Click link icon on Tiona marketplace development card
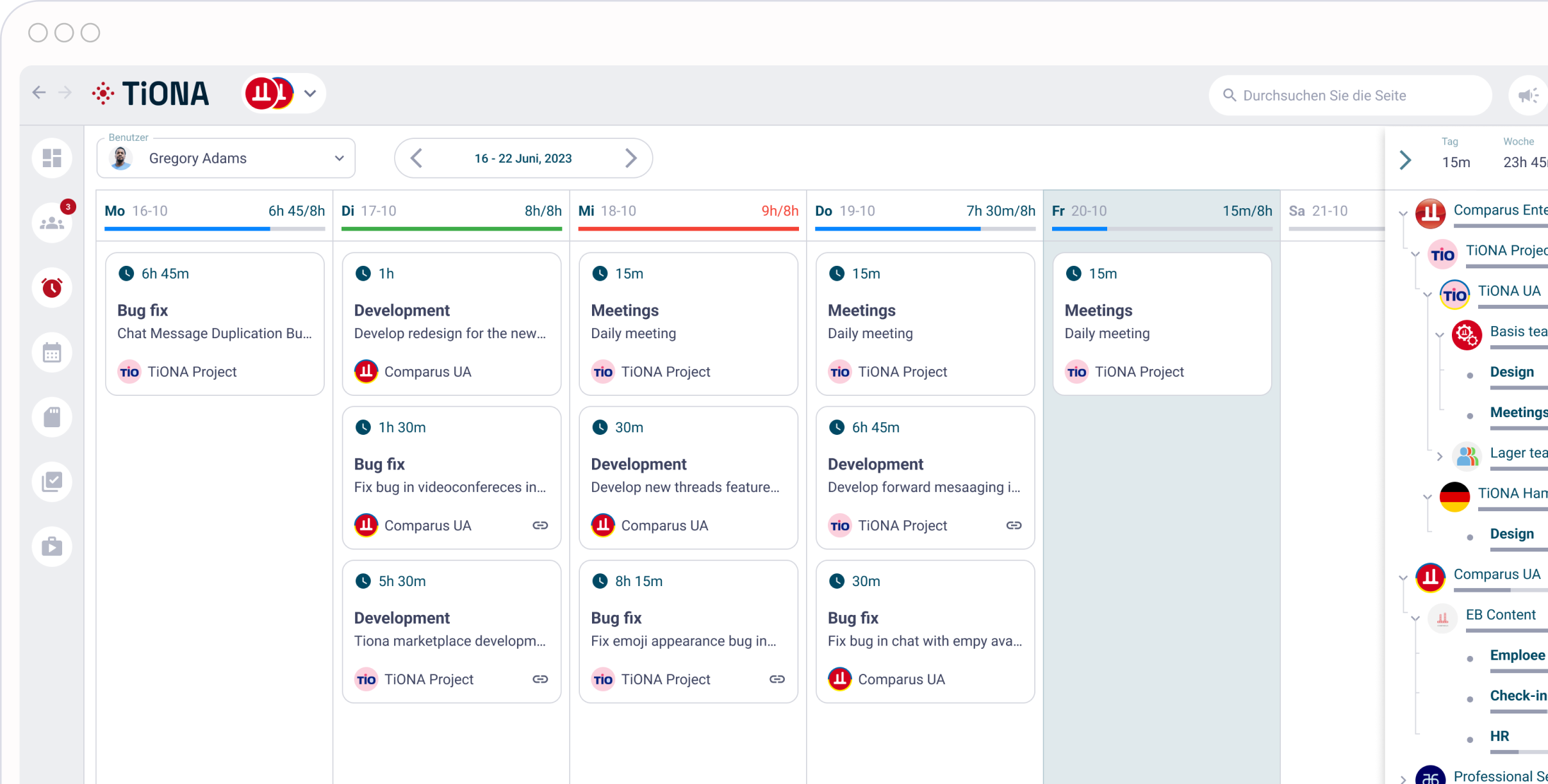This screenshot has width=1548, height=784. [540, 679]
